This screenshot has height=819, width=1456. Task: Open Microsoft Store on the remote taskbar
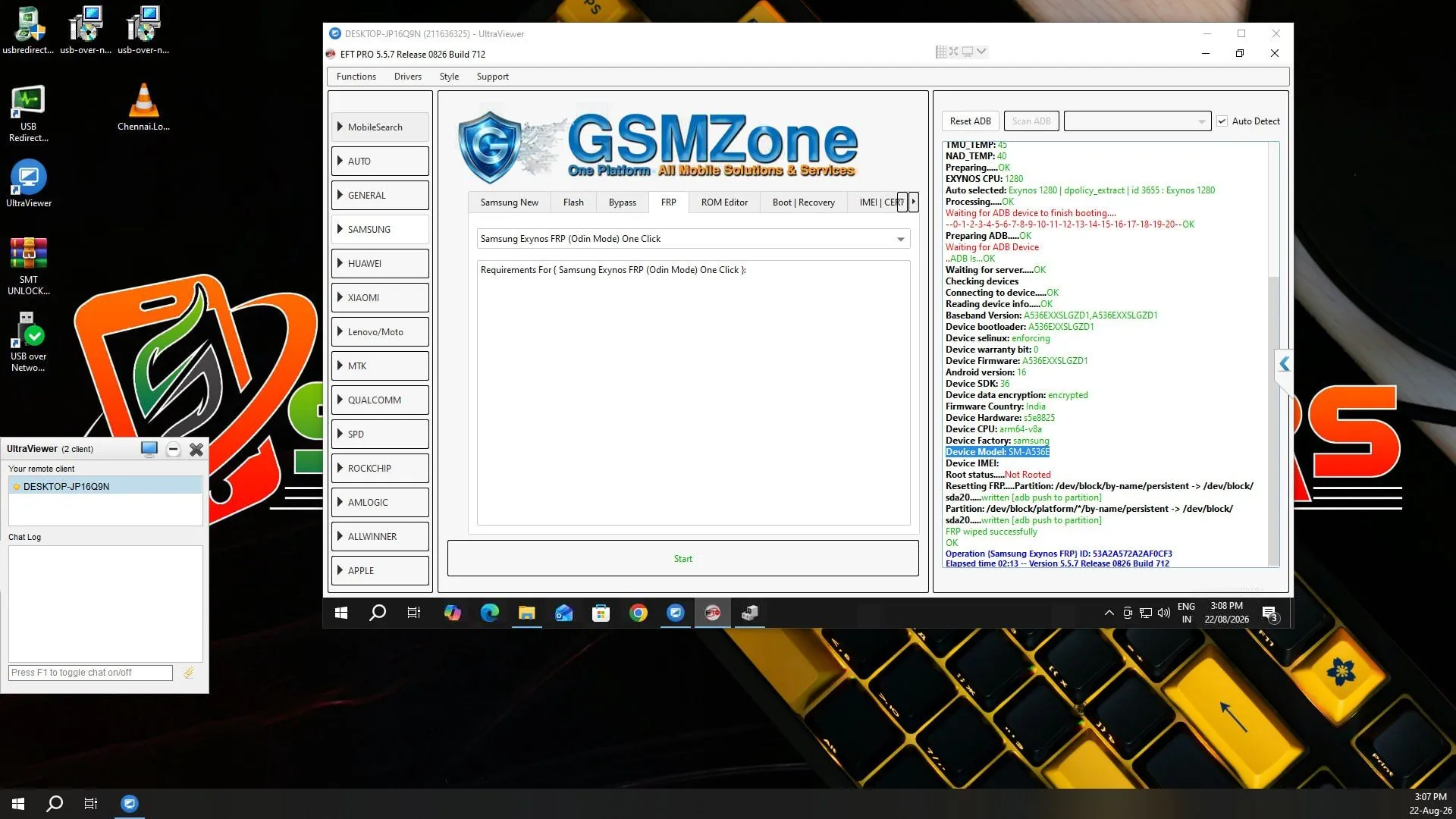[x=601, y=613]
